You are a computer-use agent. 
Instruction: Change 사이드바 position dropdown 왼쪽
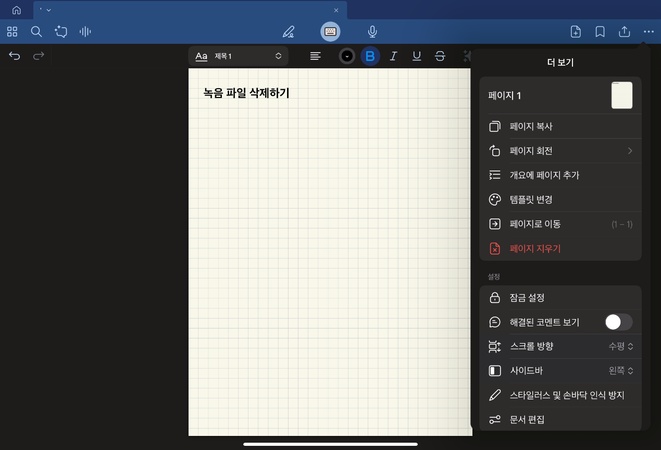621,371
